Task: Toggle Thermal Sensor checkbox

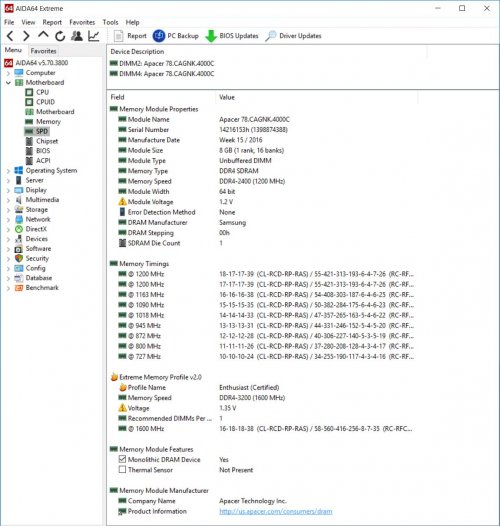Action: 122,470
